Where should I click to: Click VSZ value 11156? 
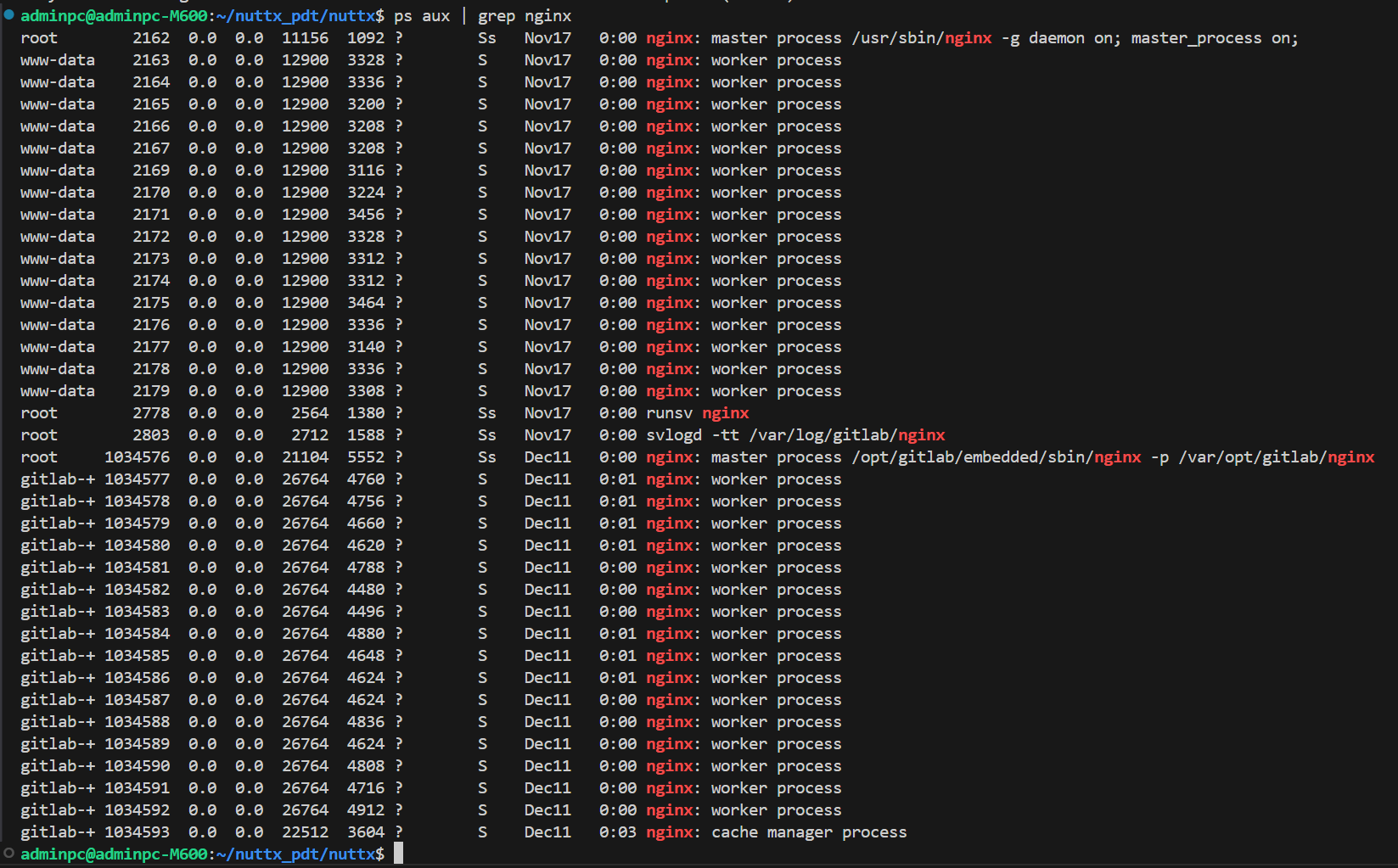[305, 38]
